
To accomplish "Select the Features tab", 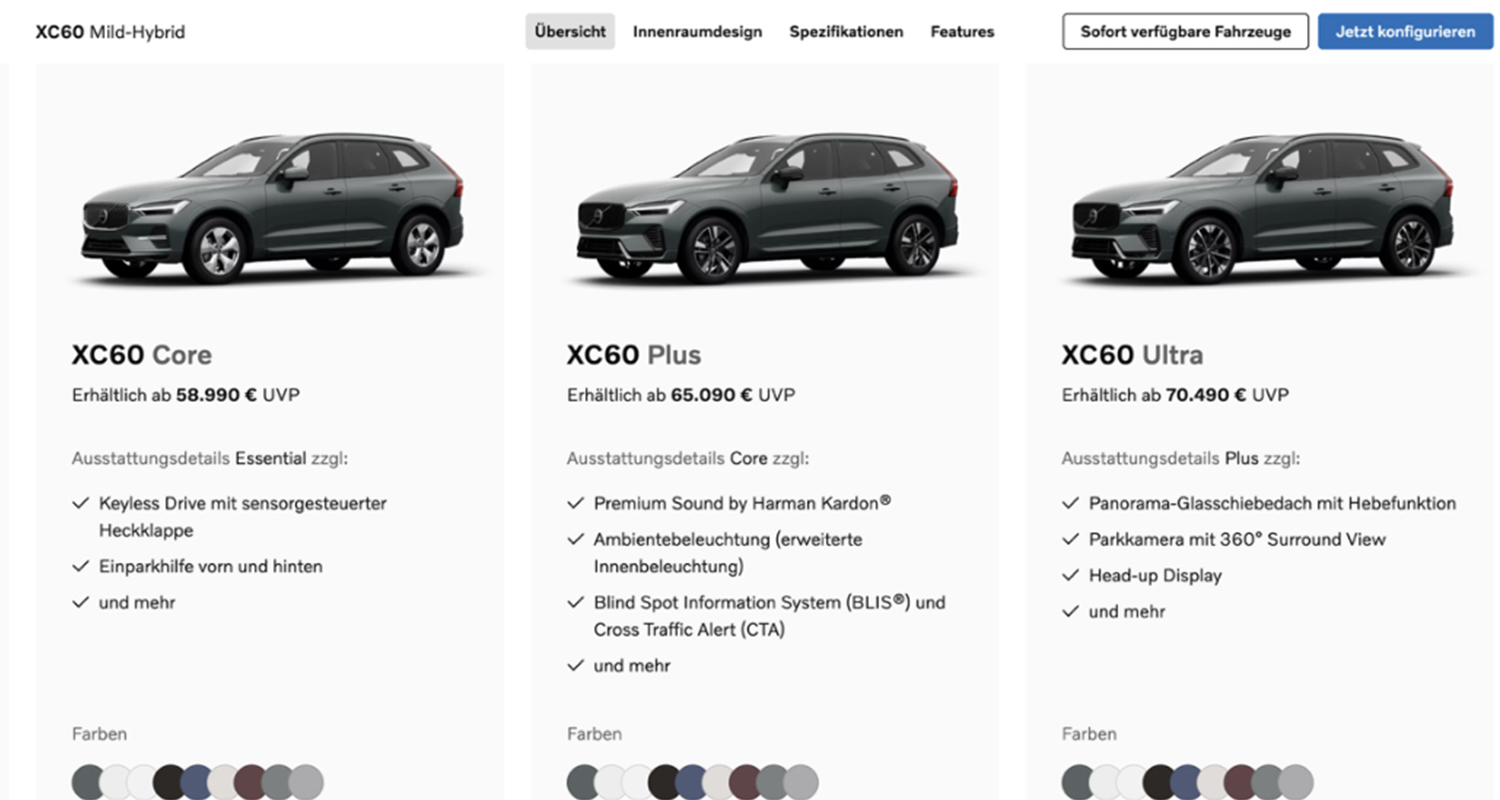I will (x=962, y=32).
